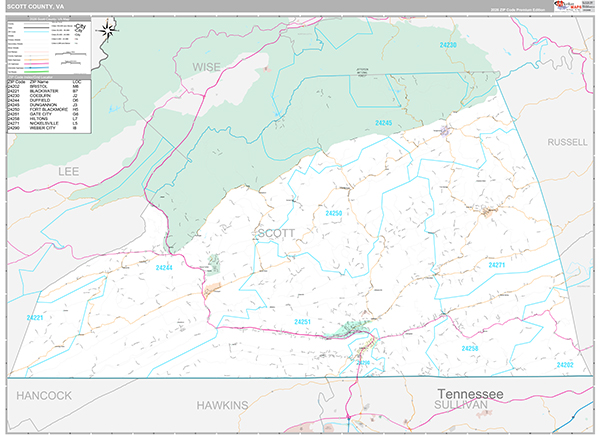Screen dimensions: 600x435
Task: Click the 24250 ZIP label on map
Action: pos(334,213)
